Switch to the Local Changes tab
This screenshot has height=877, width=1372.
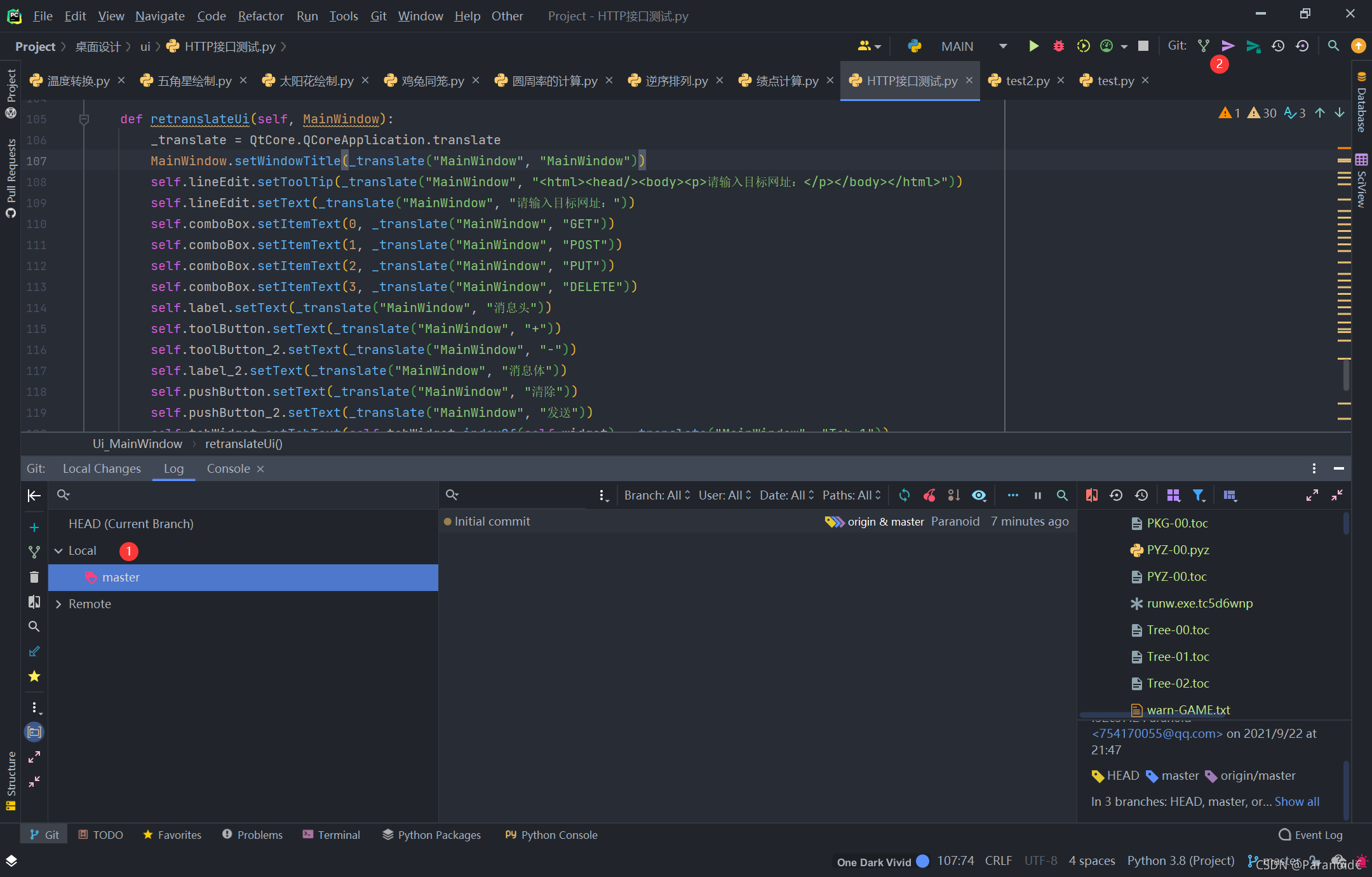pyautogui.click(x=101, y=468)
